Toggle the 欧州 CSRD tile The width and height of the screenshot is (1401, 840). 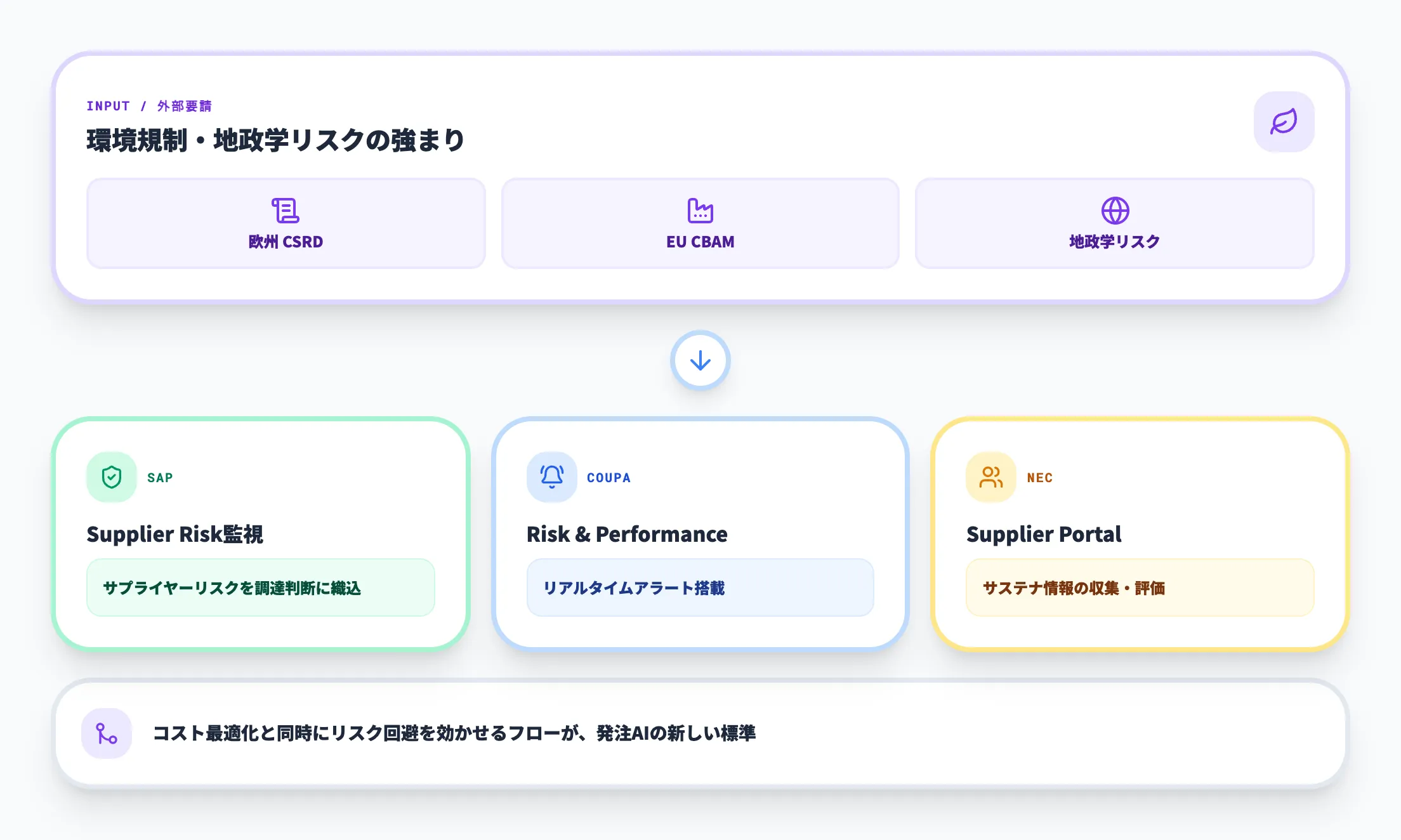286,223
